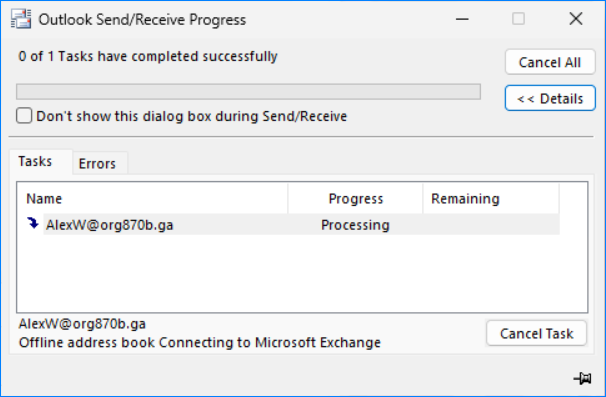
Task: Click the overall send/receive progress bar
Action: coord(249,92)
